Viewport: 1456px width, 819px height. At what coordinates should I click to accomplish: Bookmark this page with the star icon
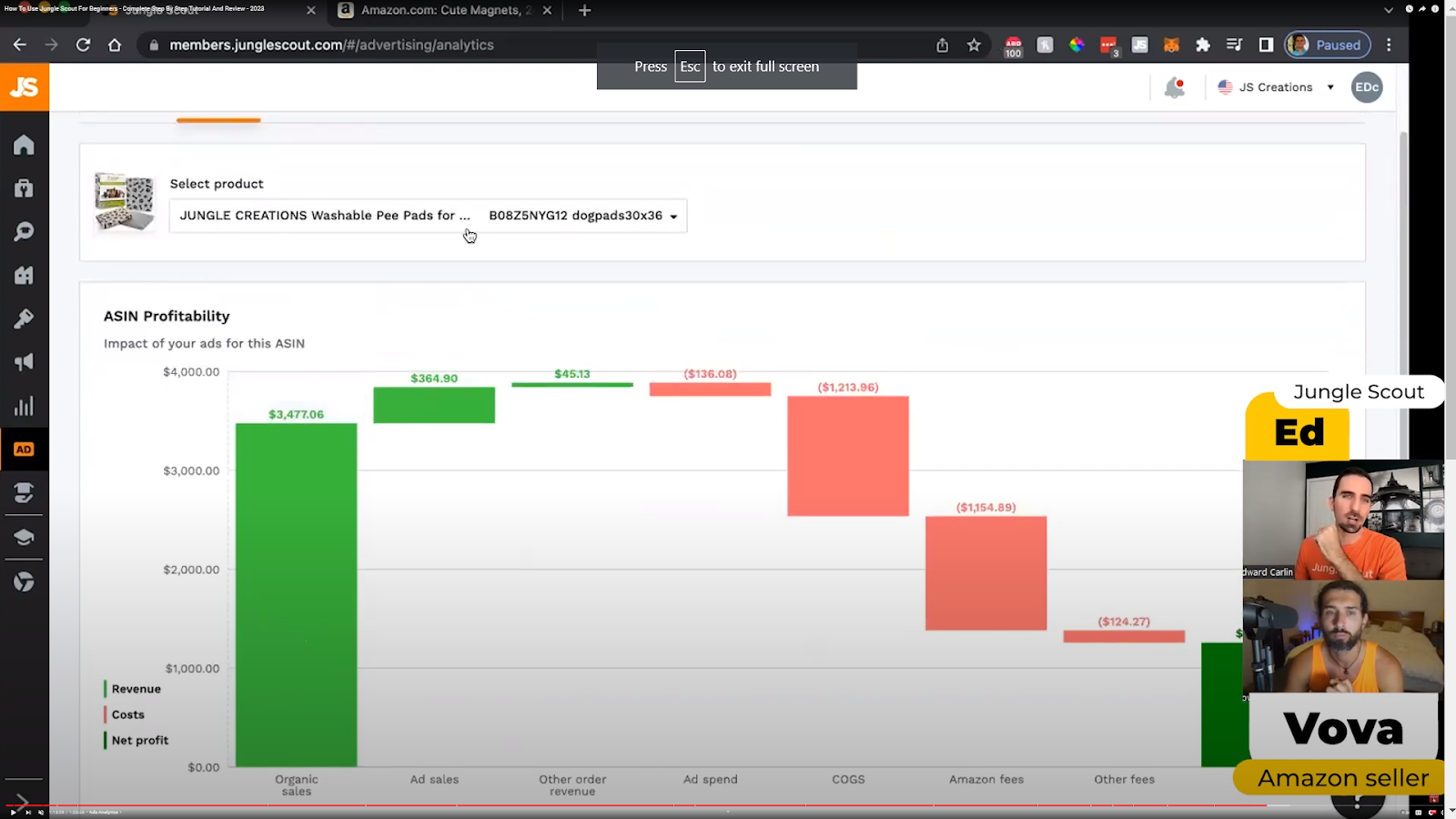tap(974, 45)
